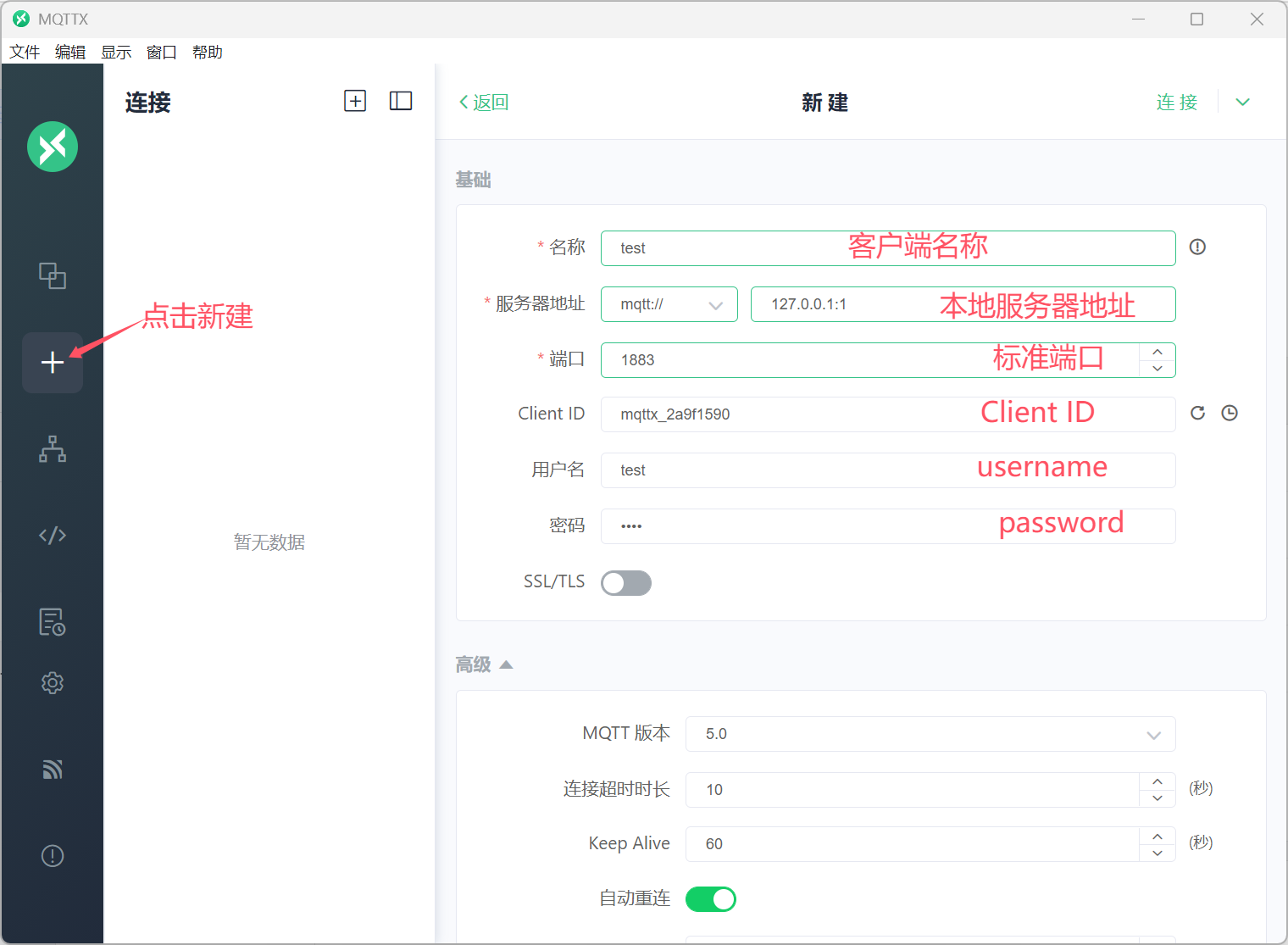Decrease connection timeout value

pos(1158,798)
